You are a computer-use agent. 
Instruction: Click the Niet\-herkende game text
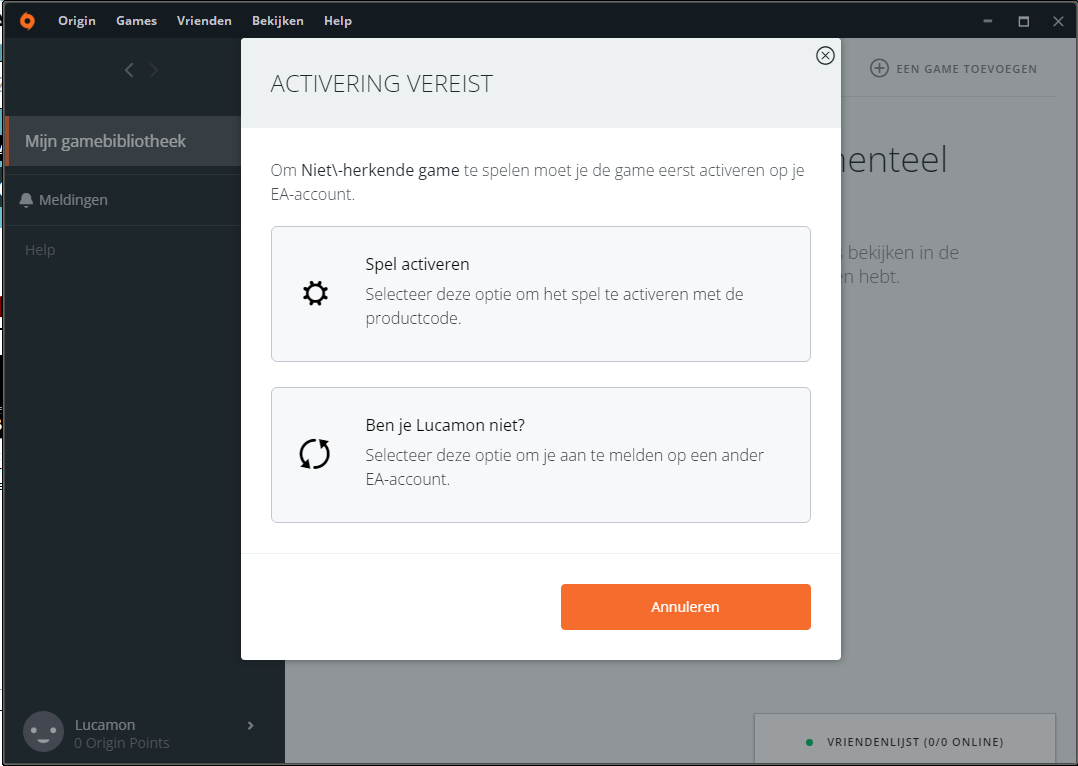[380, 171]
